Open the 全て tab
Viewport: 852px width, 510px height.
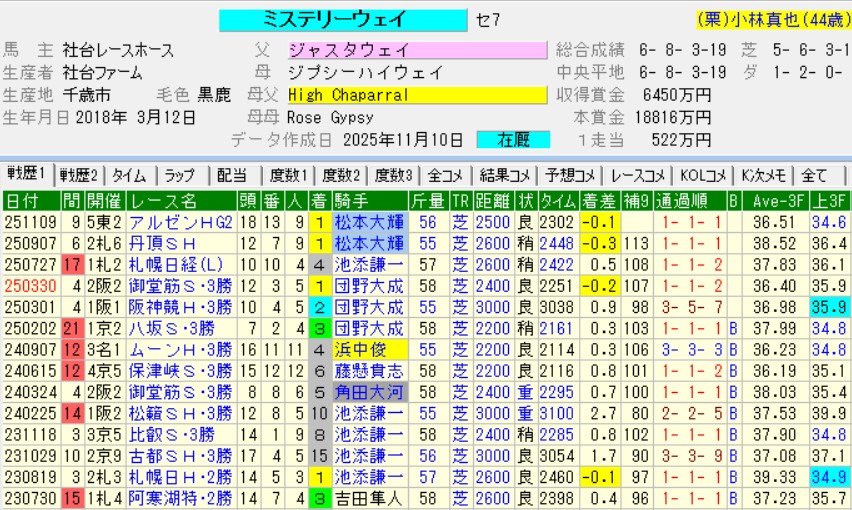pyautogui.click(x=815, y=175)
